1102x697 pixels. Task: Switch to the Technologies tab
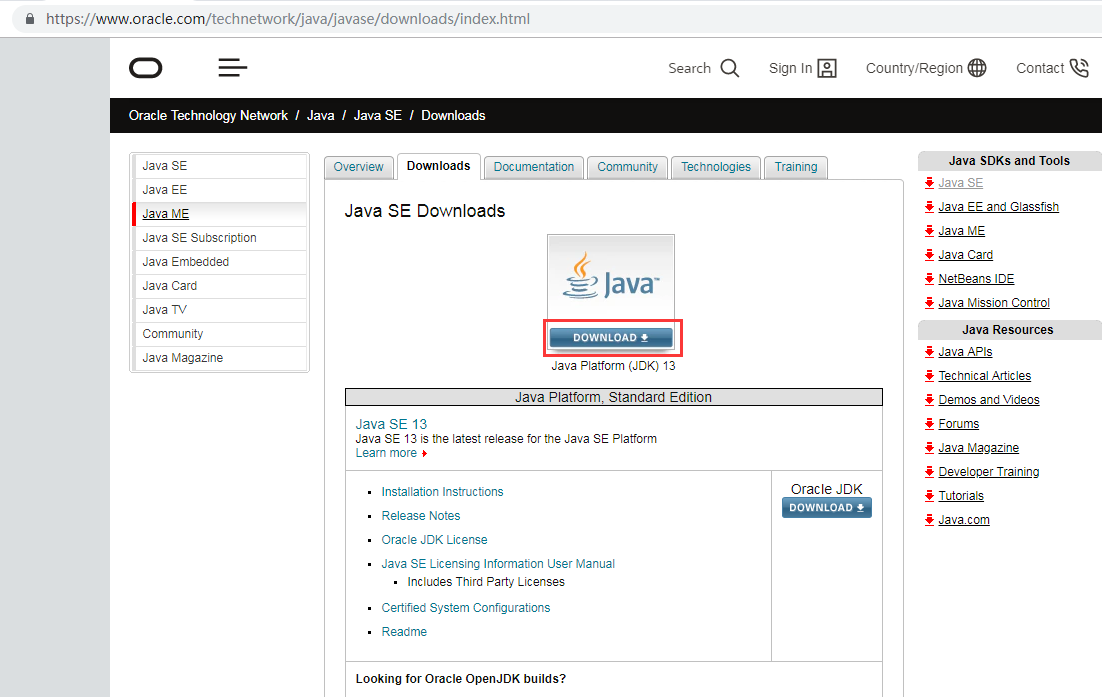(x=715, y=167)
